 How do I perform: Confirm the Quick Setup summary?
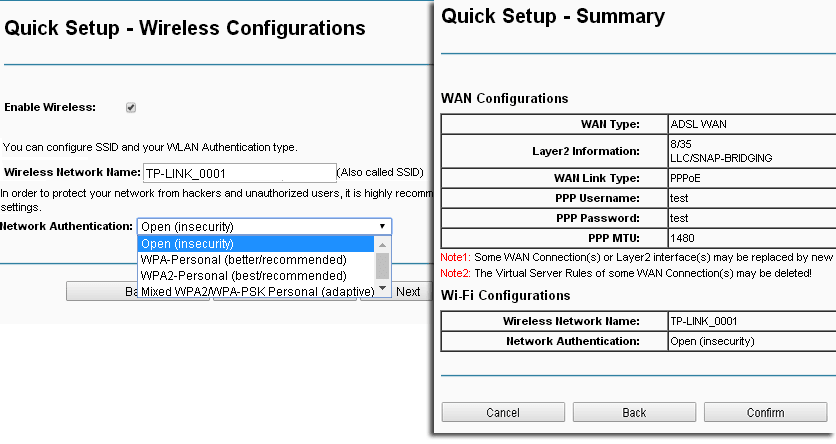click(765, 412)
